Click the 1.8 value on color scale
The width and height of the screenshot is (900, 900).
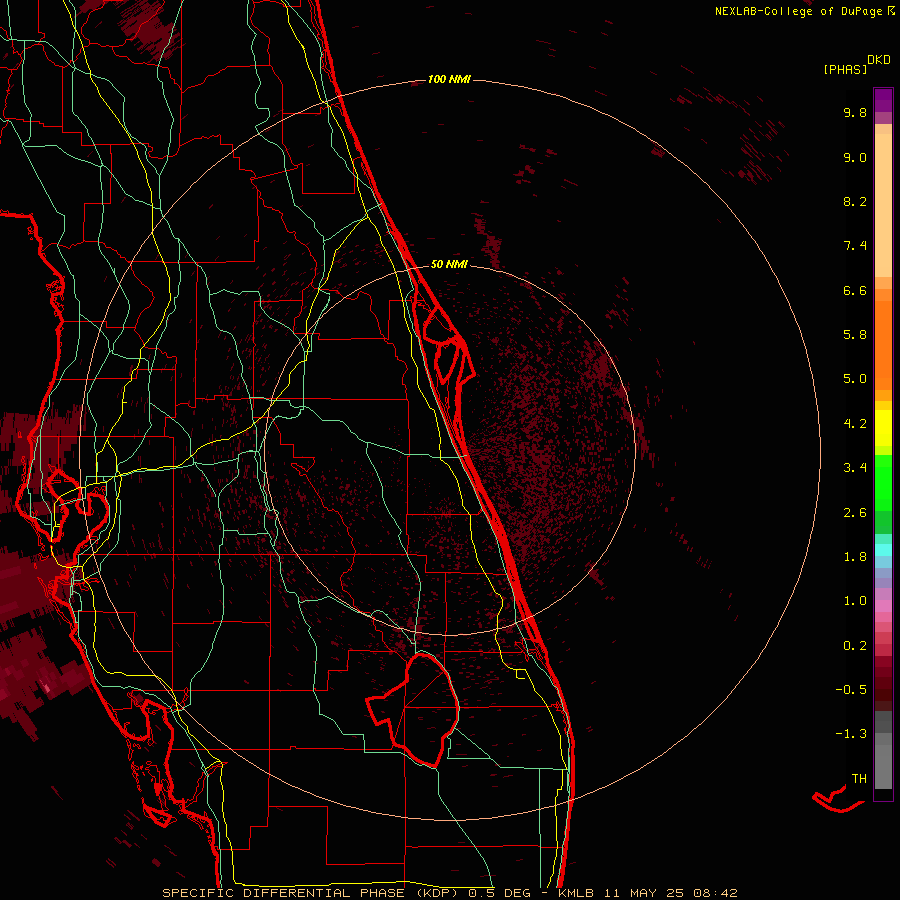[855, 557]
